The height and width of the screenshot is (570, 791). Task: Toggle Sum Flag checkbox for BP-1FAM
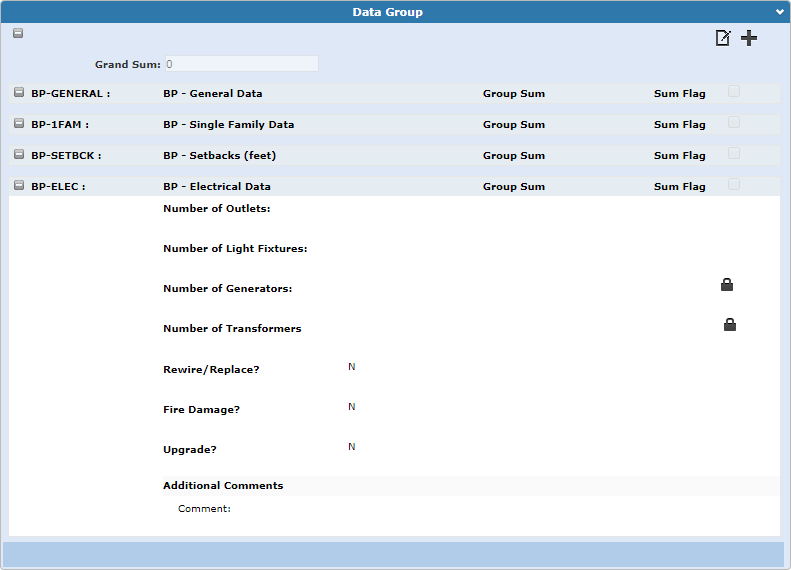point(734,123)
